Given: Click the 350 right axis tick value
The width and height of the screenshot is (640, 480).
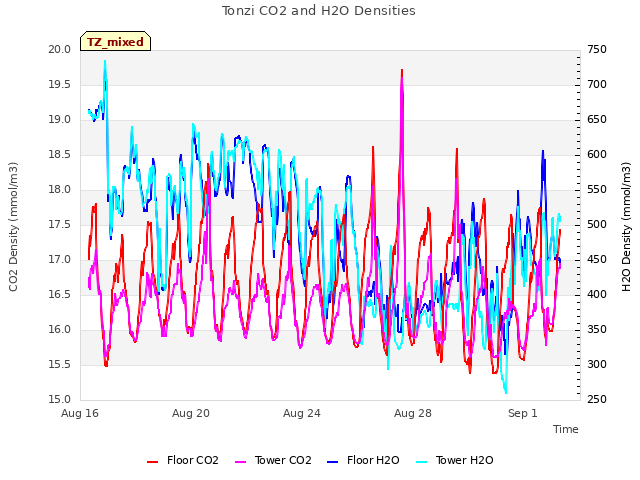Looking at the screenshot, I should tap(597, 329).
